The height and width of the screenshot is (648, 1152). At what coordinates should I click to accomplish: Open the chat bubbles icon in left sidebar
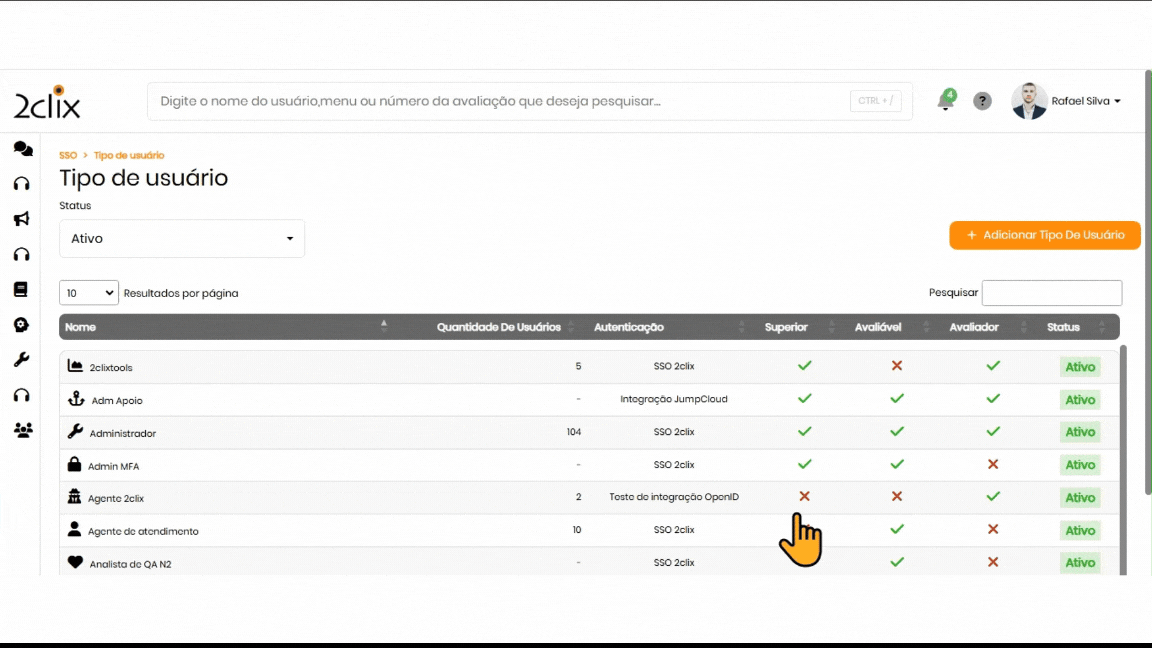(x=22, y=149)
